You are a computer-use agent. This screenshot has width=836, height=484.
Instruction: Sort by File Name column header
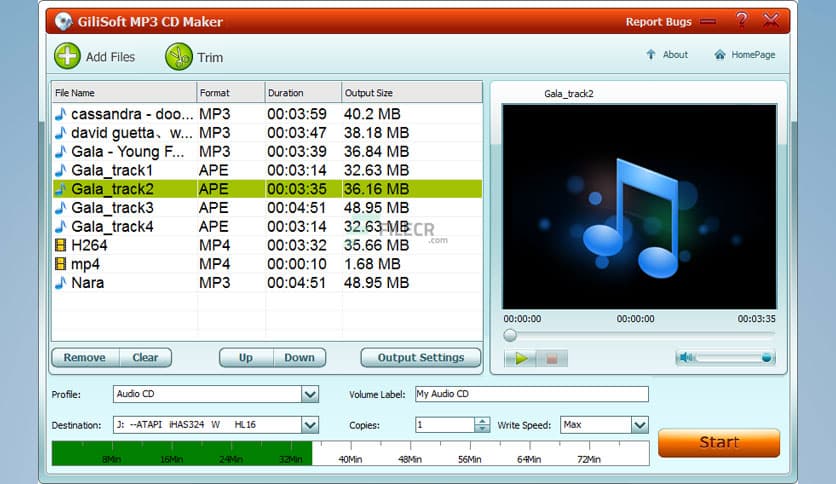click(124, 93)
